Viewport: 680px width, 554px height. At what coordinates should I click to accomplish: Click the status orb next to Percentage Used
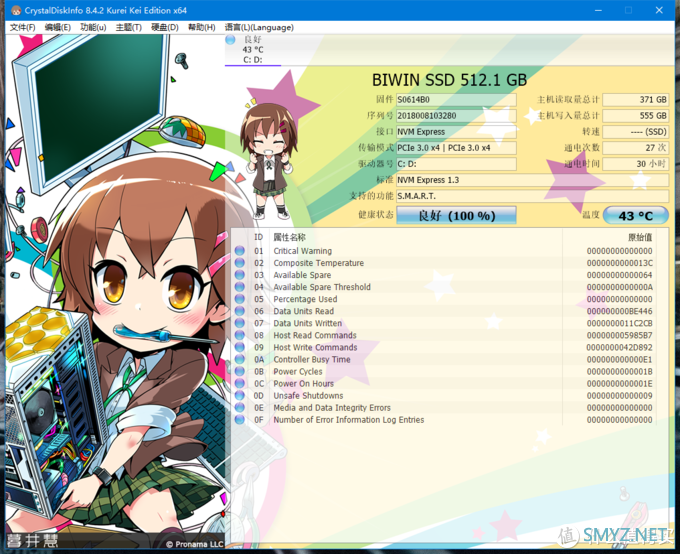tap(240, 299)
